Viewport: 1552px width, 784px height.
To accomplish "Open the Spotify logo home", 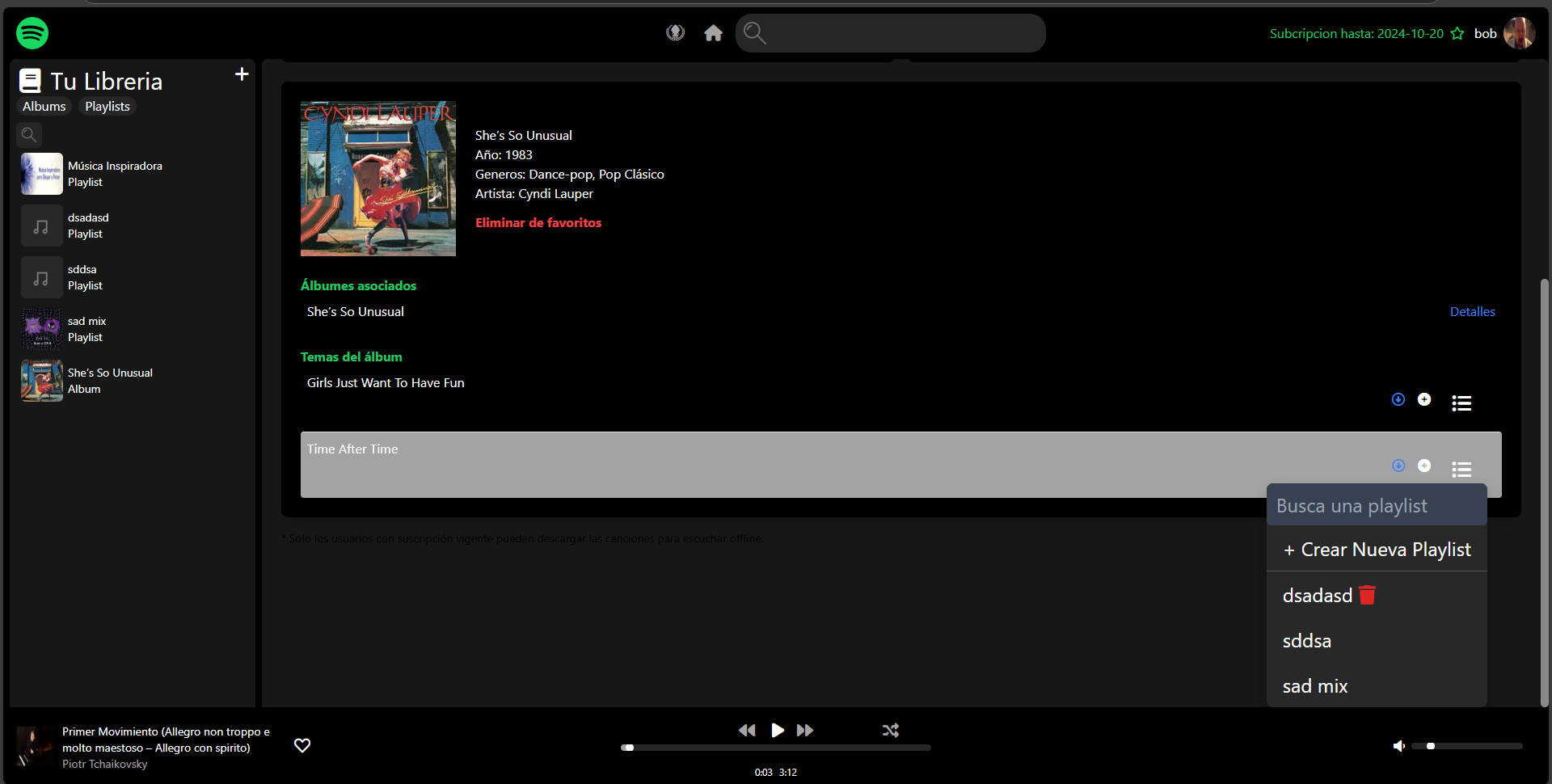I will [32, 33].
